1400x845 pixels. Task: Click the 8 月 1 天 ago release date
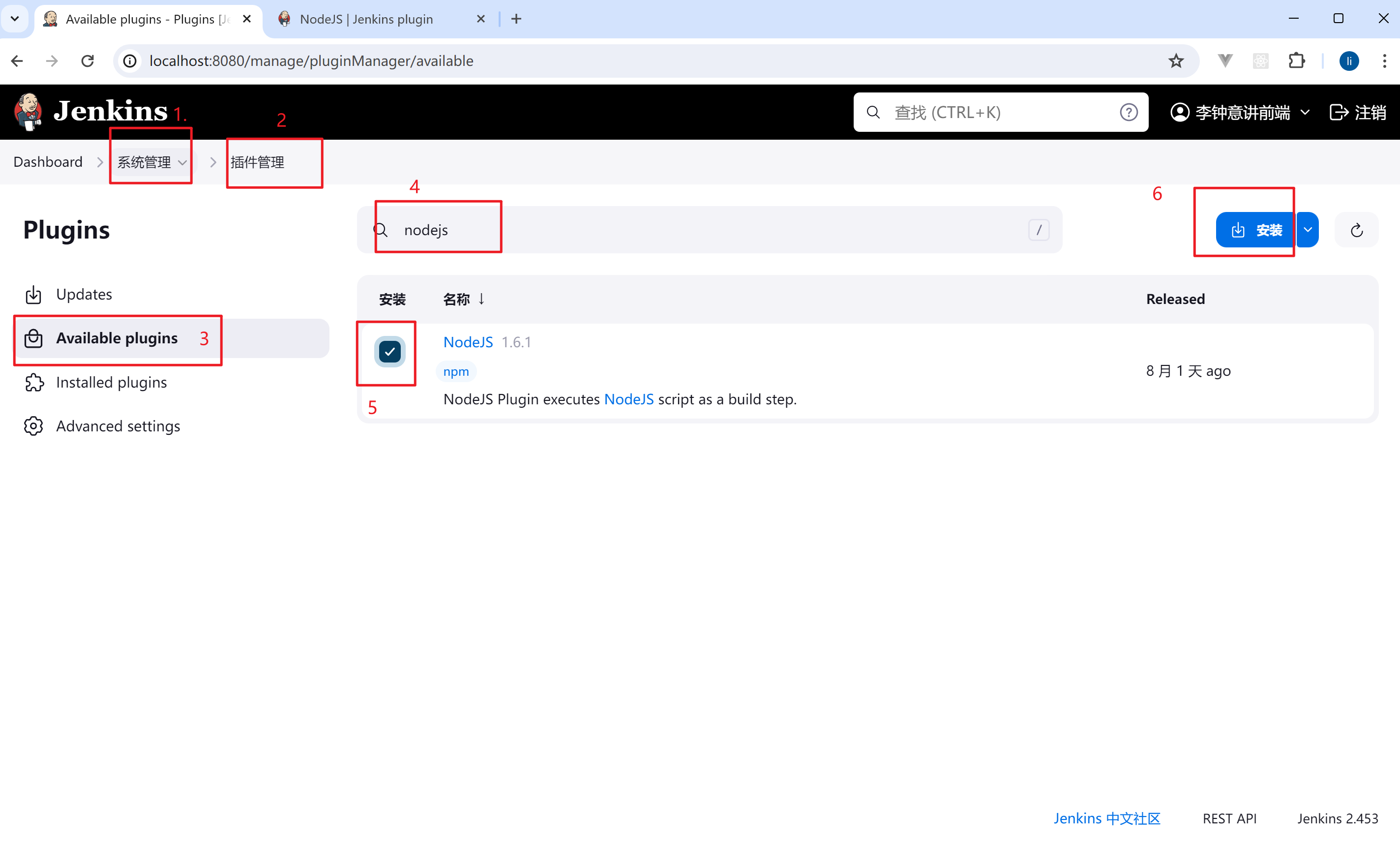point(1188,371)
